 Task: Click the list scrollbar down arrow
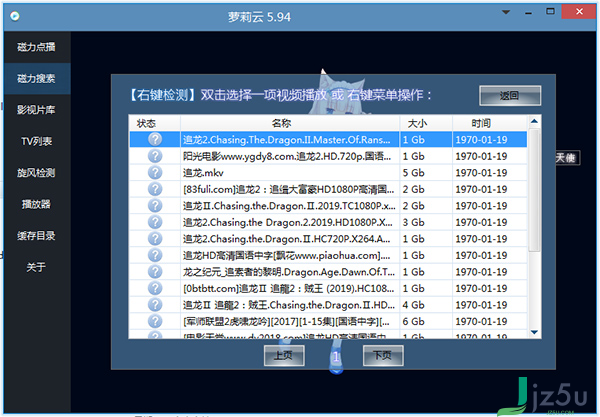click(x=534, y=332)
